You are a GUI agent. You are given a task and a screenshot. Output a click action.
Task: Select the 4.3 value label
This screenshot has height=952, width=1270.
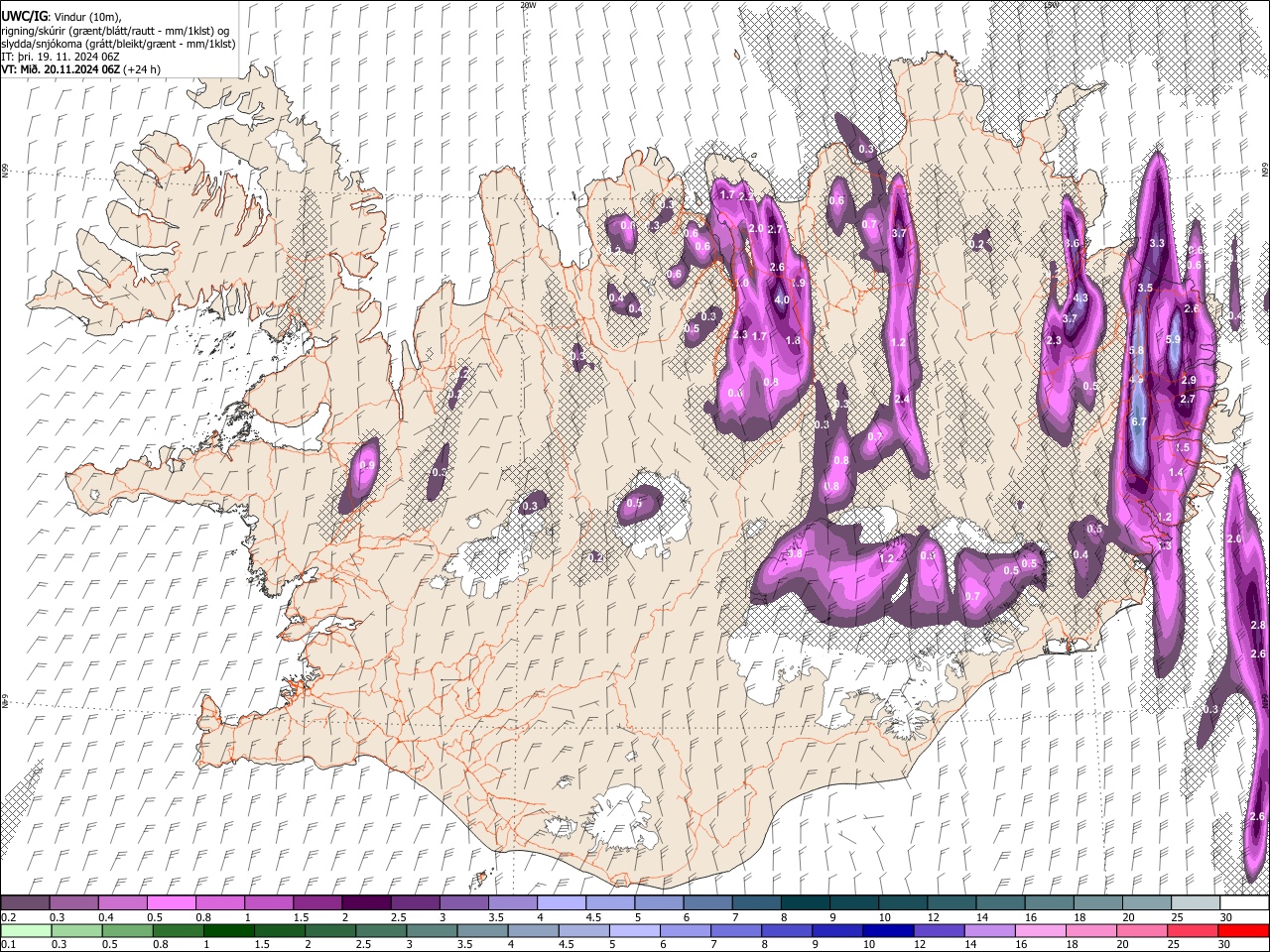coord(1080,297)
